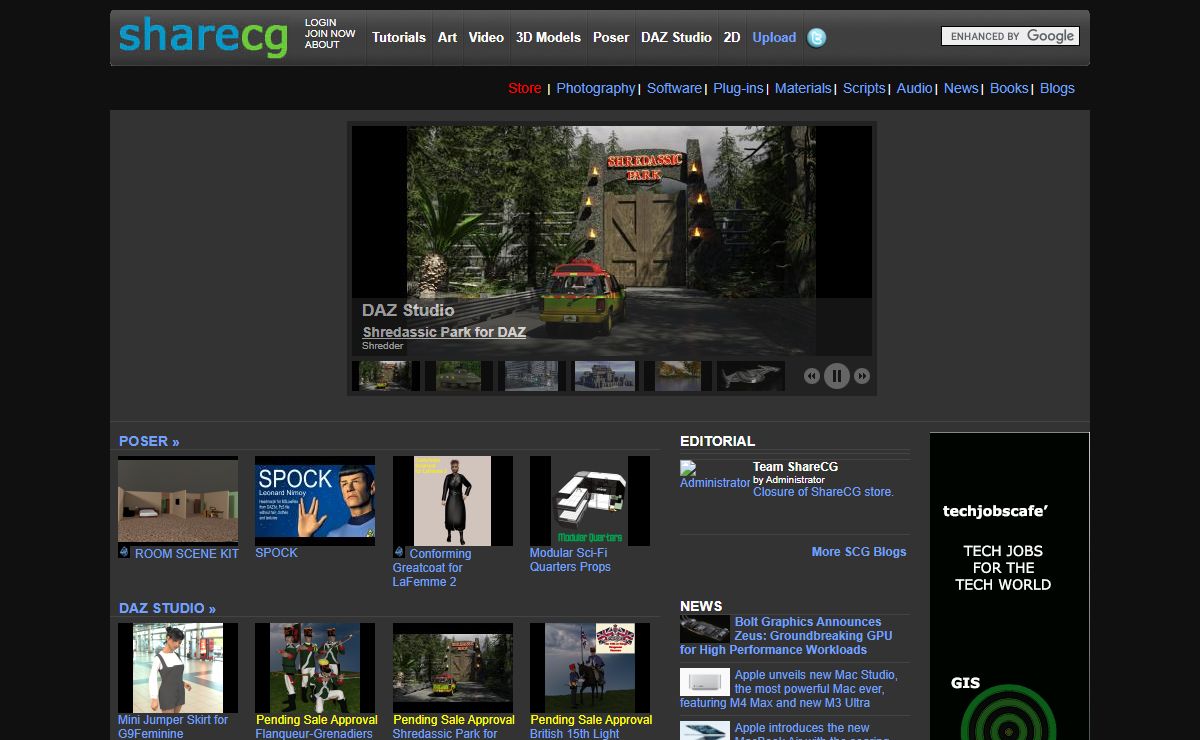The width and height of the screenshot is (1200, 740).
Task: Open ROOM SCENE KIT text link
Action: 187,553
